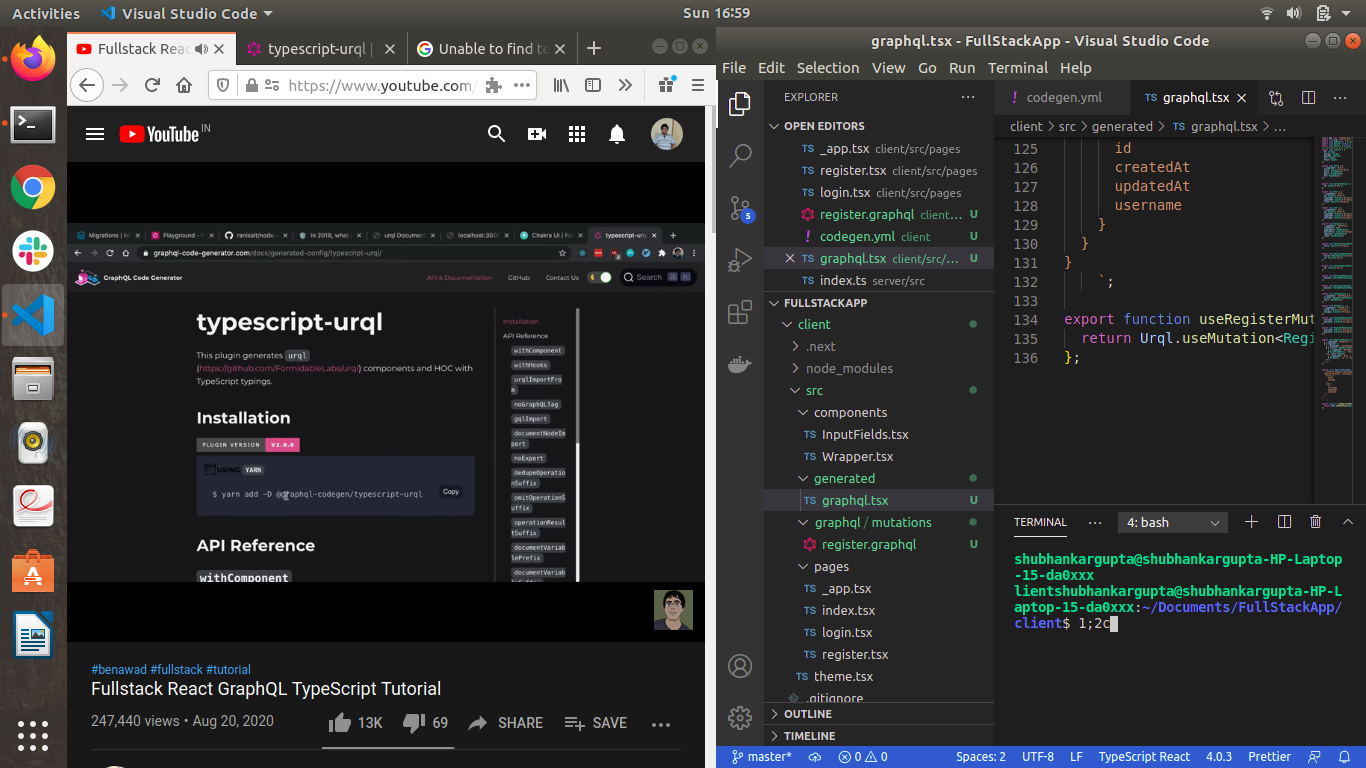
Task: Open the Run and Debug panel
Action: 740,259
